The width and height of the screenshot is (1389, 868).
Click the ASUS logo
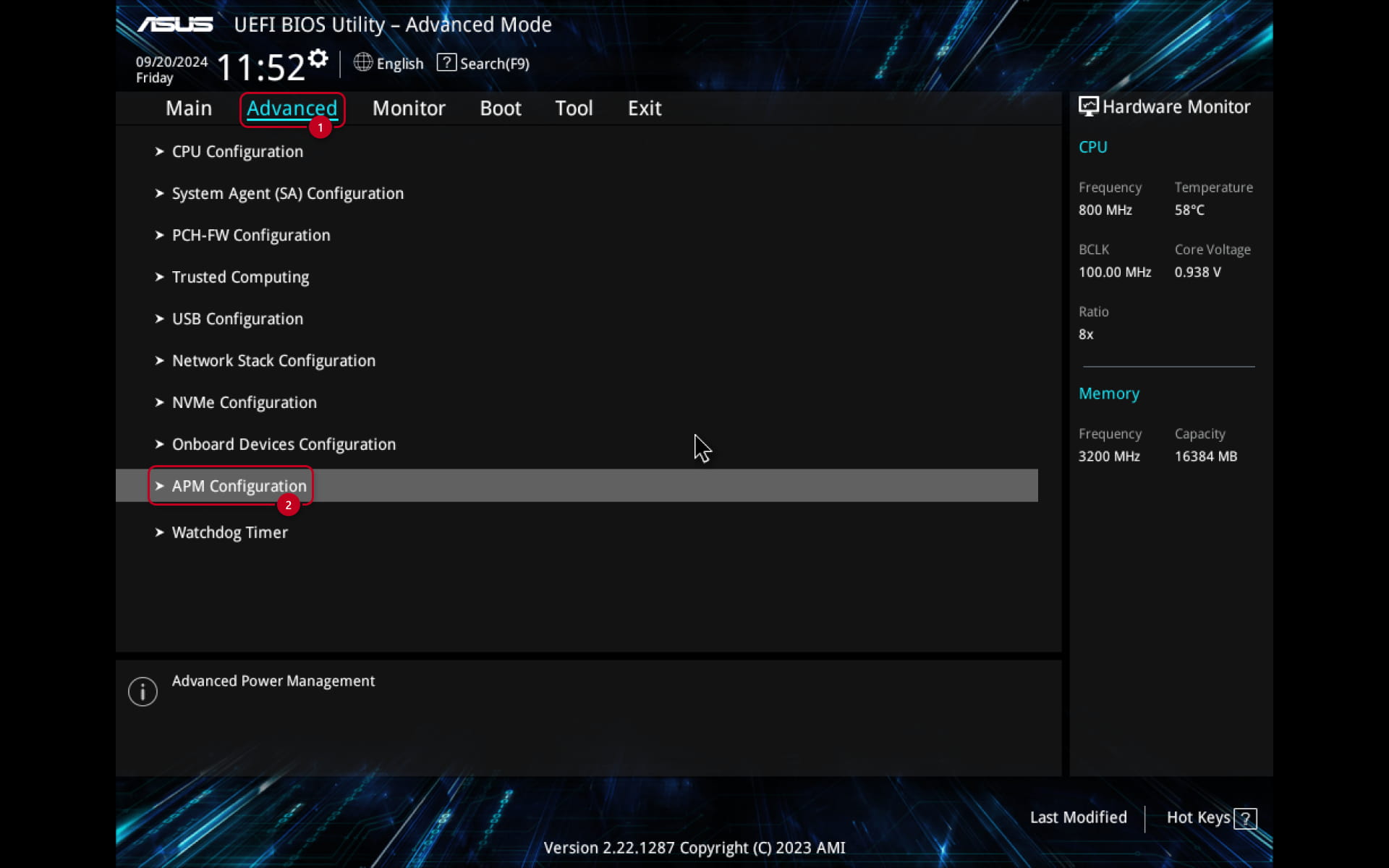coord(175,25)
